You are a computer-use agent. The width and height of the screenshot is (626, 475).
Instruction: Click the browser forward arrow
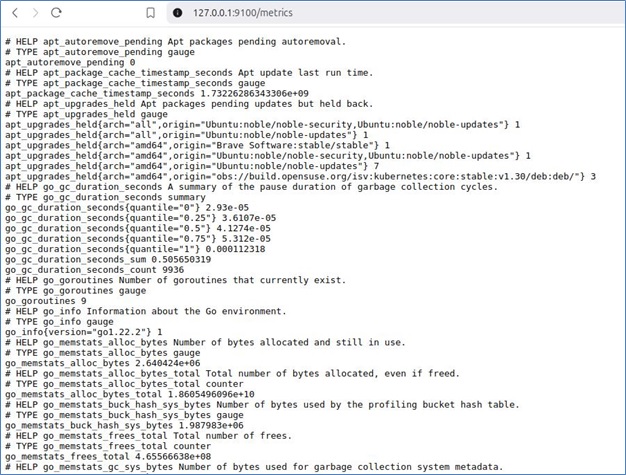coord(33,13)
